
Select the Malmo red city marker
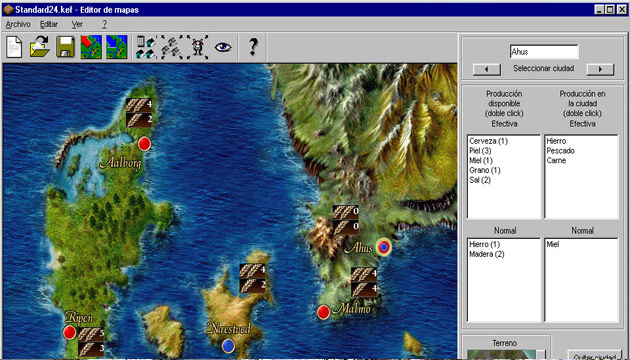(x=323, y=312)
